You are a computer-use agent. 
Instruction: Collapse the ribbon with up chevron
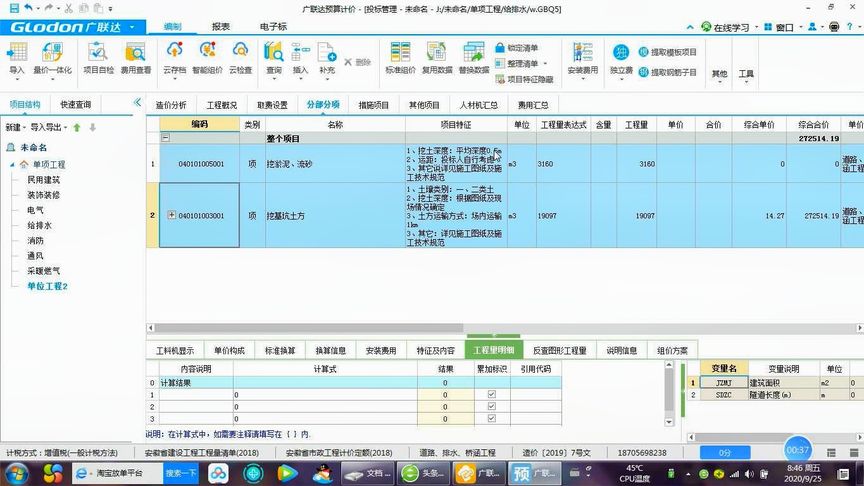pos(690,26)
